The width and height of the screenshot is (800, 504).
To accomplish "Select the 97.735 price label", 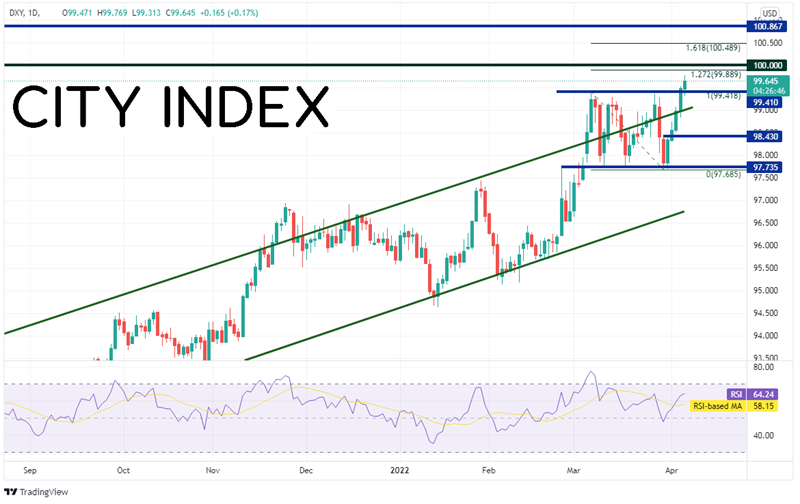I will (x=764, y=167).
